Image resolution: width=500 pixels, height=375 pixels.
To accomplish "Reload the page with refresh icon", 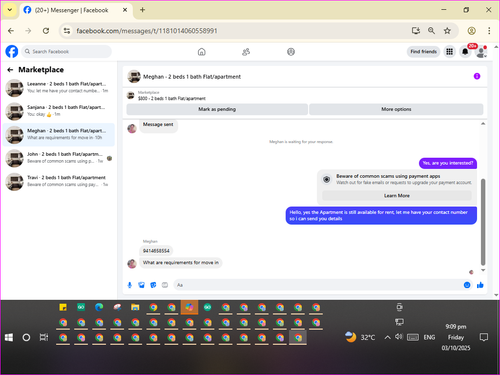I will (x=46, y=31).
